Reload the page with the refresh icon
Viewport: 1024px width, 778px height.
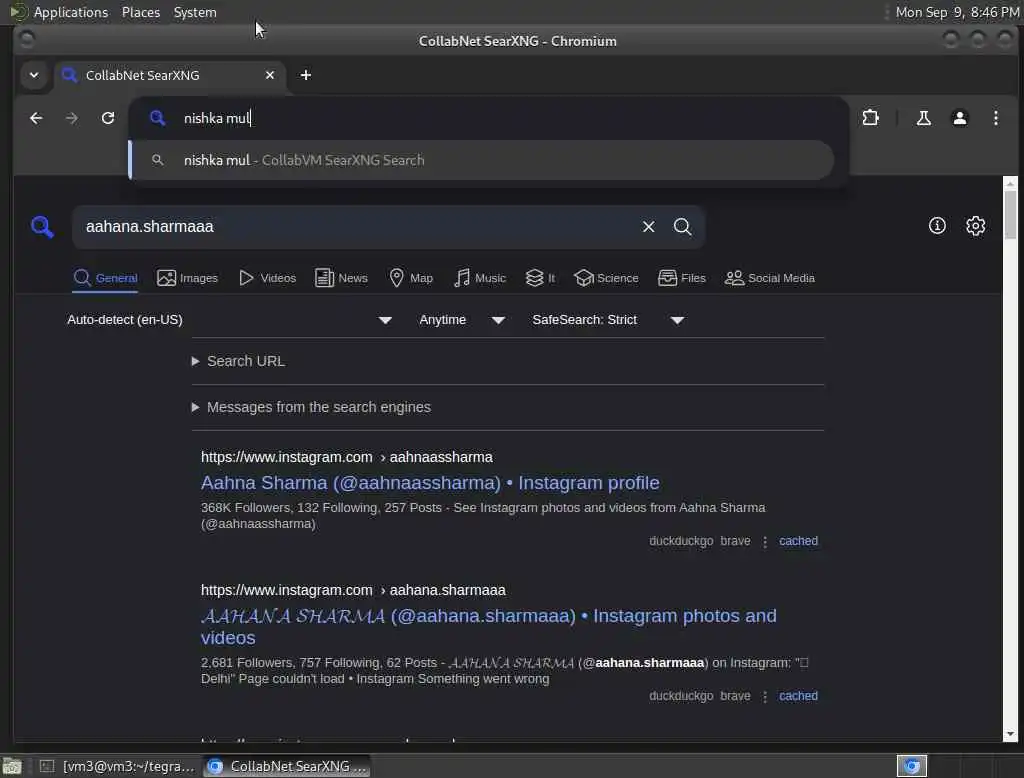[x=108, y=118]
